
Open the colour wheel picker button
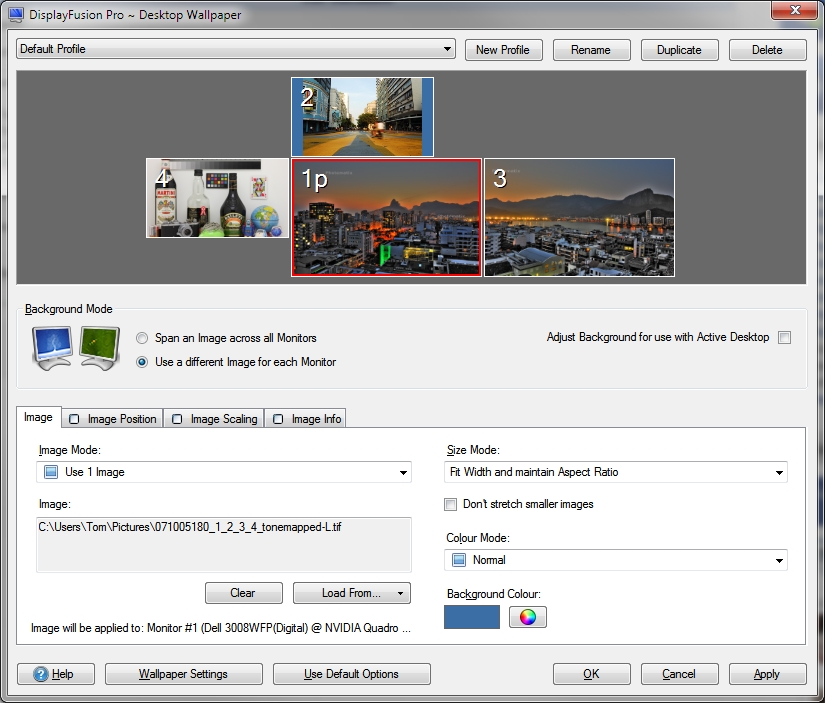[x=528, y=617]
